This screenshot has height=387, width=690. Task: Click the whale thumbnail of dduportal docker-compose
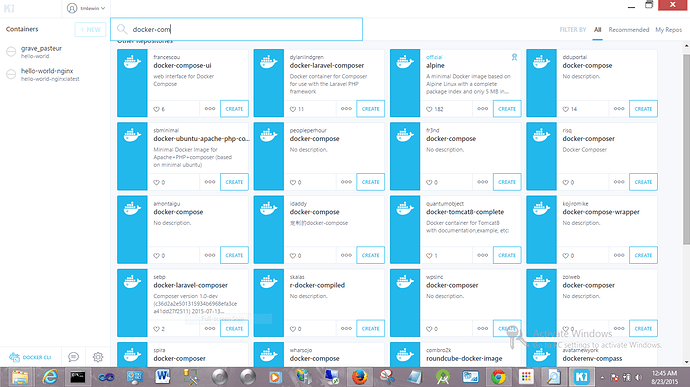click(541, 83)
